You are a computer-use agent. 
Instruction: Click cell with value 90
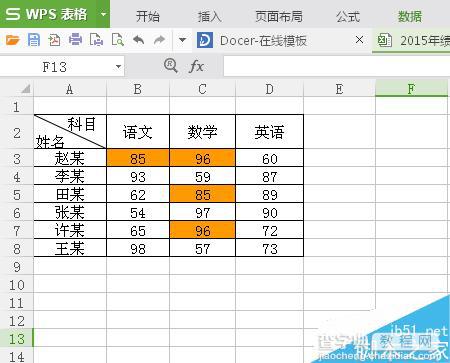point(270,212)
